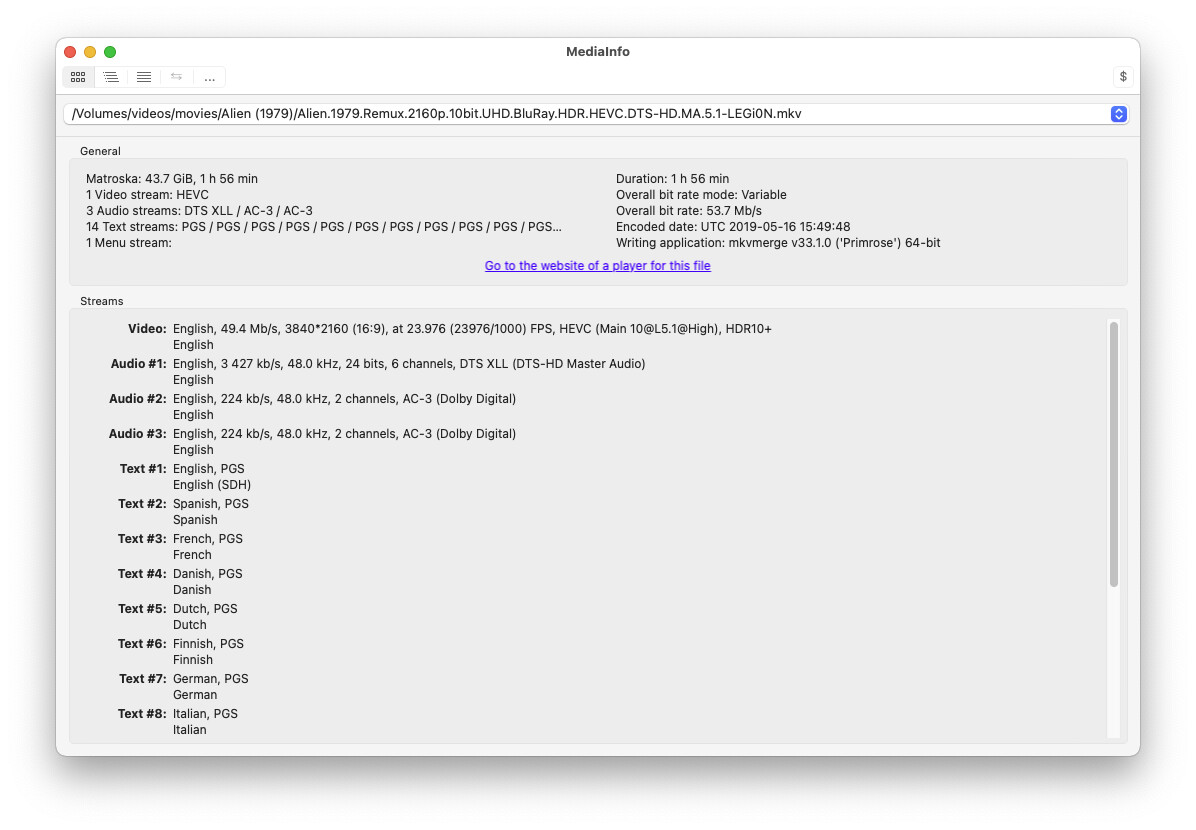This screenshot has width=1196, height=830.
Task: Select the Text #7 row label
Action: [x=143, y=680]
